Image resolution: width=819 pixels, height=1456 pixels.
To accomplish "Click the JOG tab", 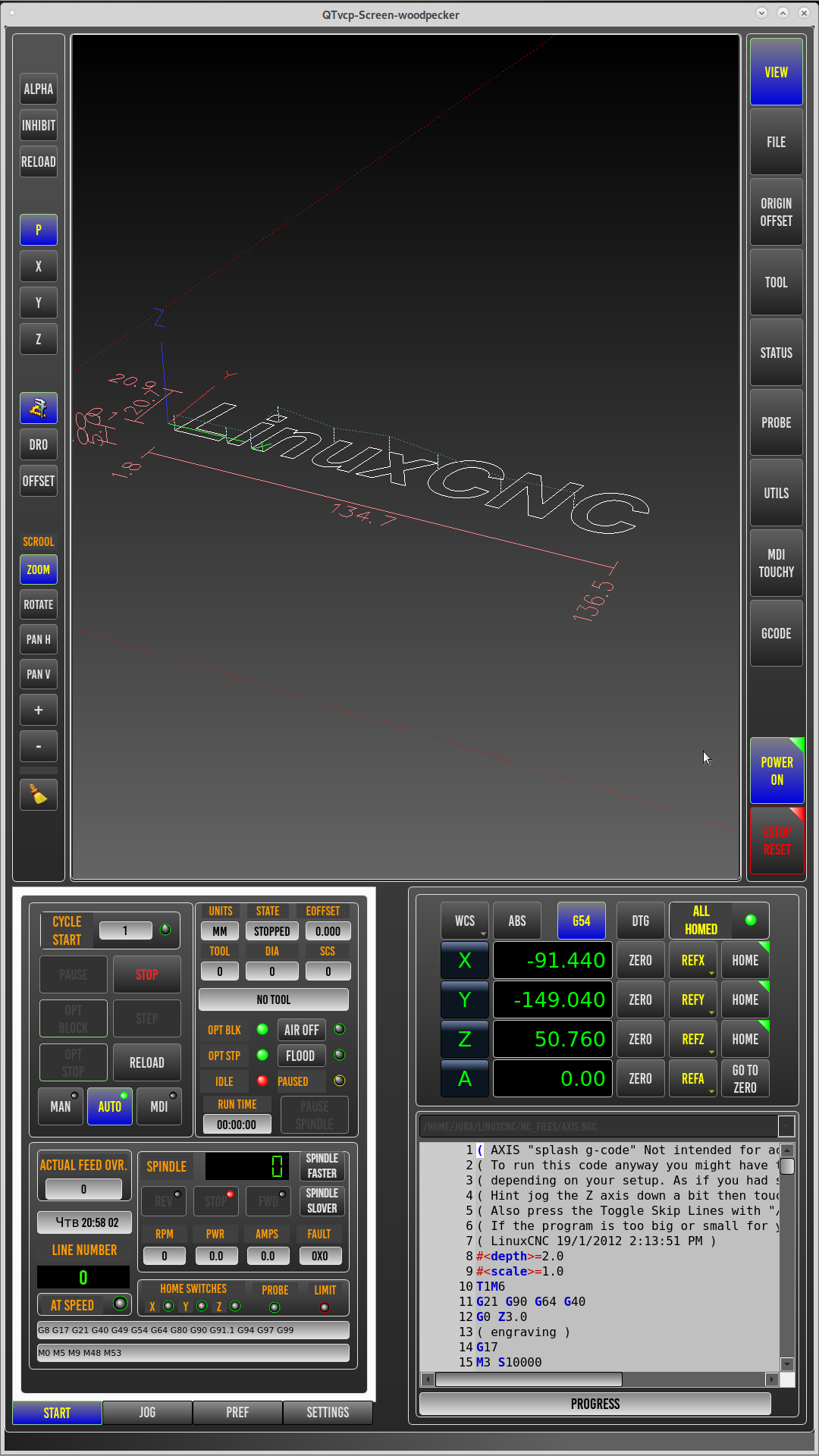I will click(x=147, y=1412).
